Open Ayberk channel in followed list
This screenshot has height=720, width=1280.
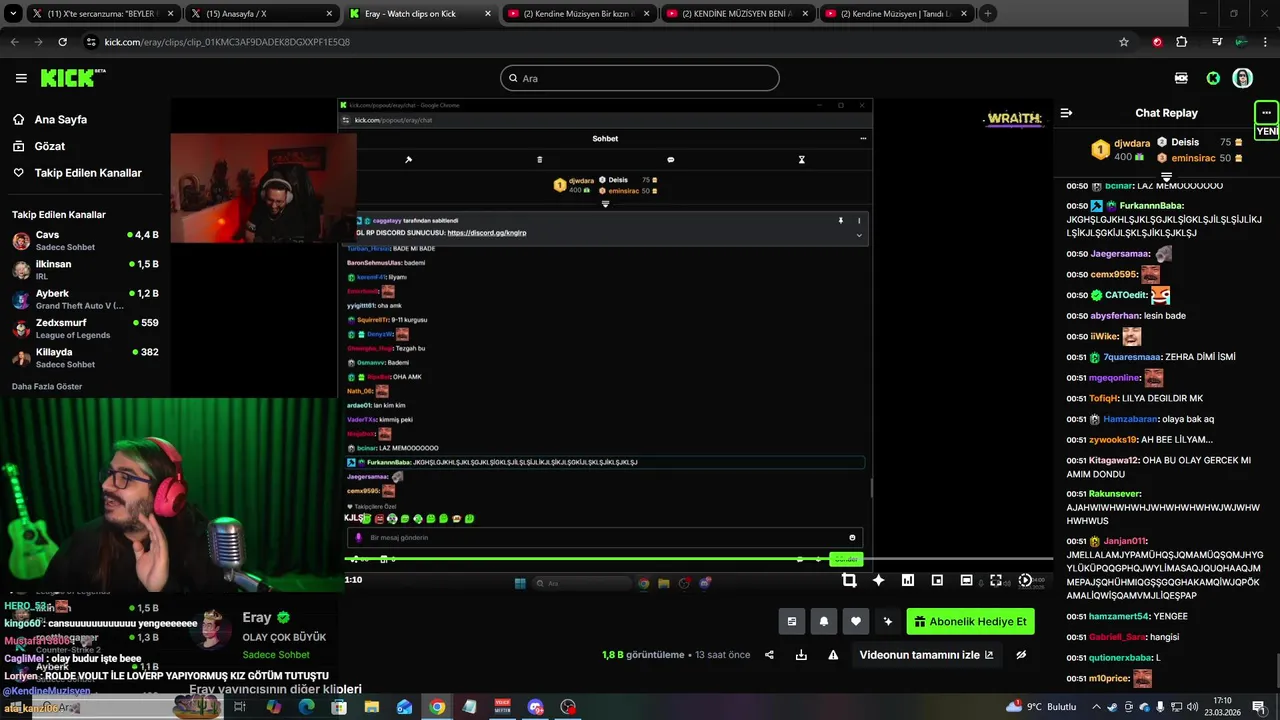coord(85,299)
